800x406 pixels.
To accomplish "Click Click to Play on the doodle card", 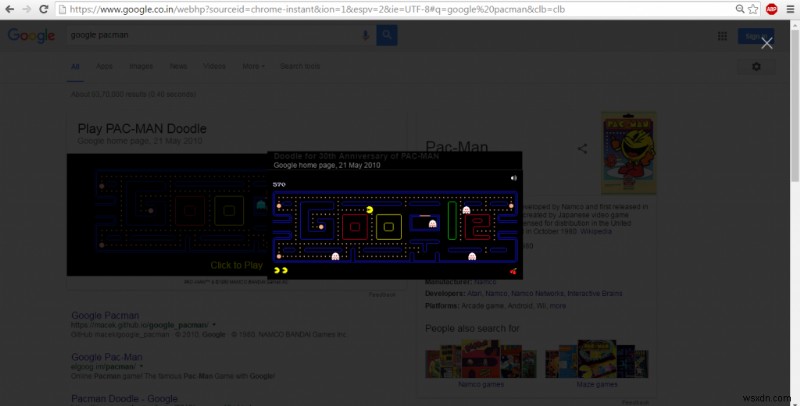I will tap(236, 265).
